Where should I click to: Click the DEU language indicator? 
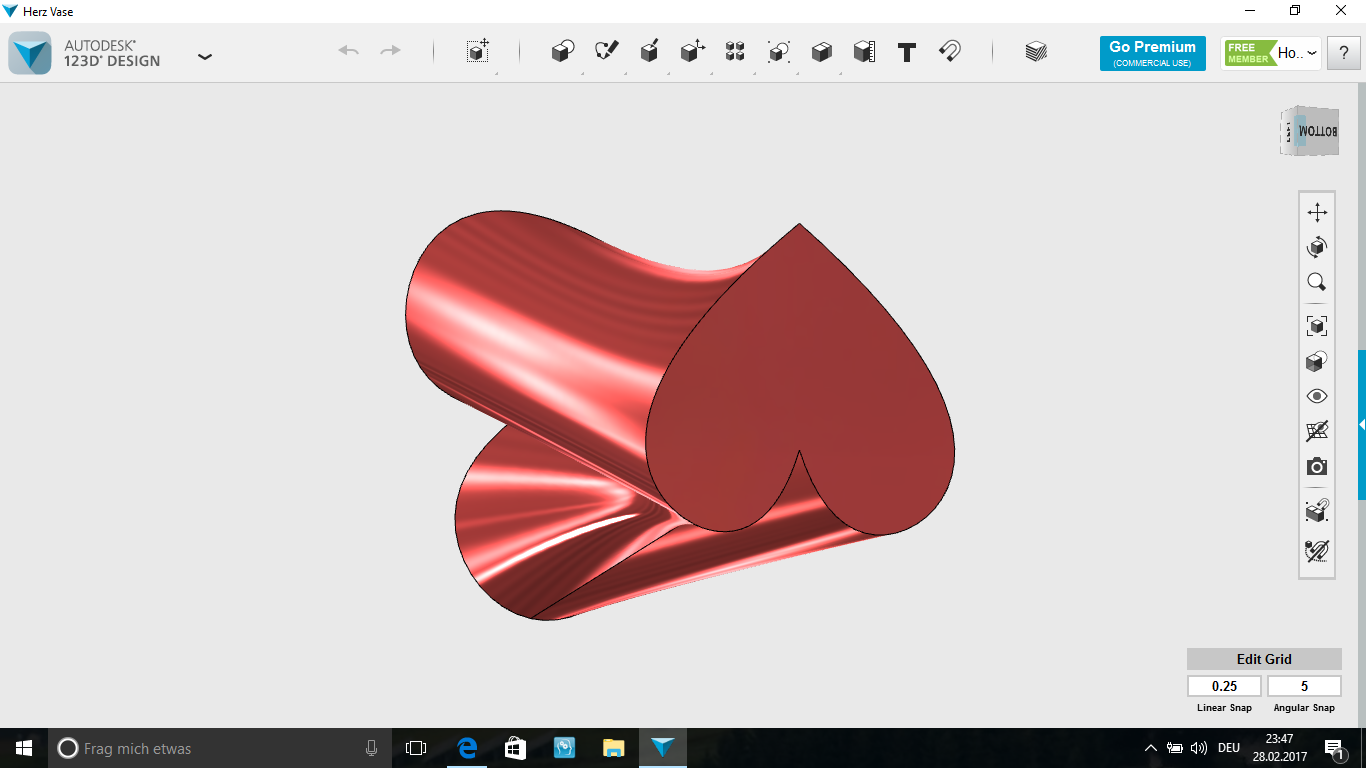pyautogui.click(x=1229, y=748)
